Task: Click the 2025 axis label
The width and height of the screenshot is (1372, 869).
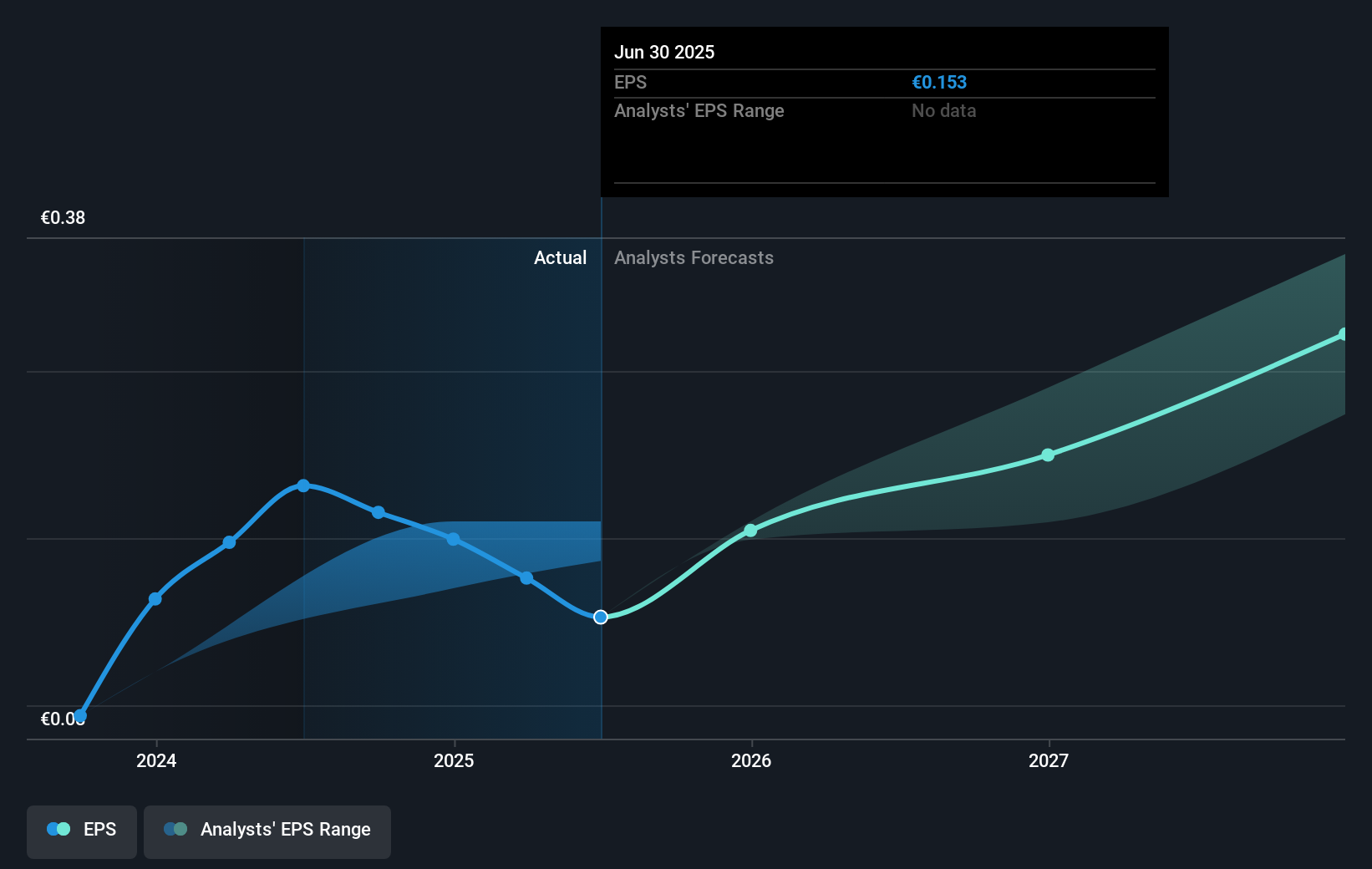Action: pos(454,760)
